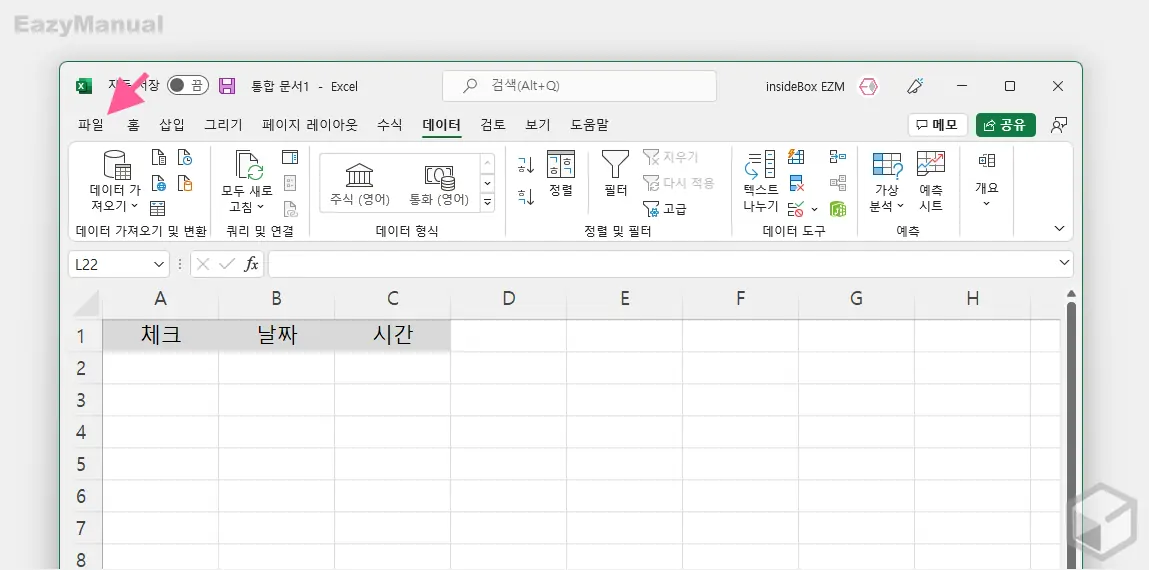Click the green 공유 share button
Screen dimensions: 1149x570
tap(1005, 125)
